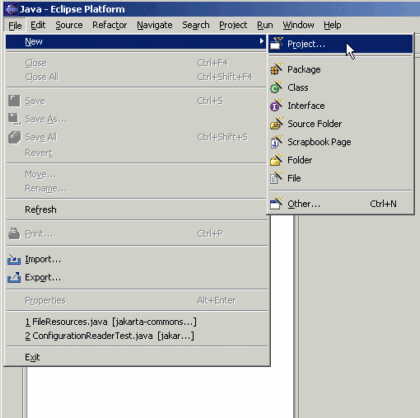Click the yellow Folder icon
This screenshot has height=418, width=420.
(276, 160)
